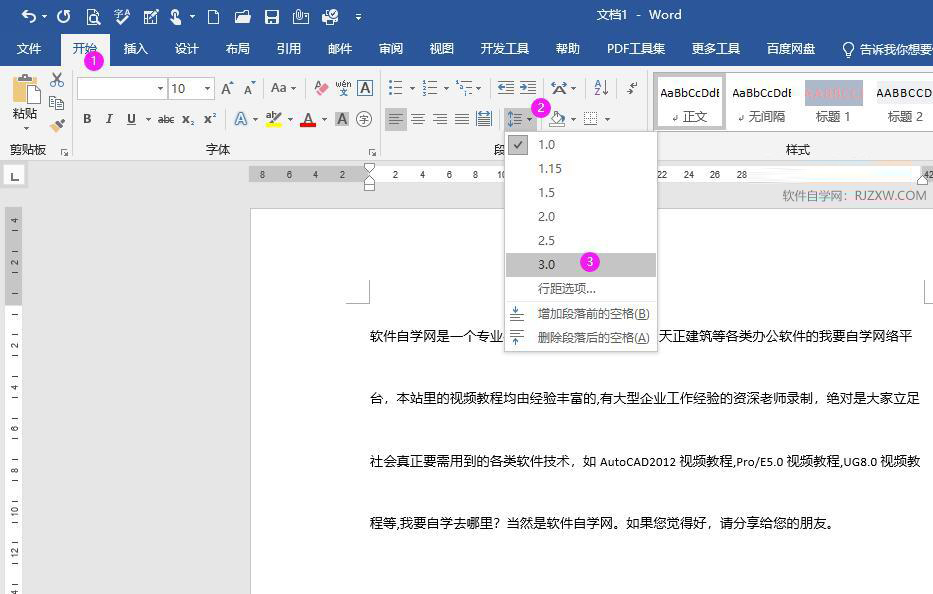Click the Sort icon in Paragraph group
Viewport: 933px width, 594px height.
click(601, 88)
